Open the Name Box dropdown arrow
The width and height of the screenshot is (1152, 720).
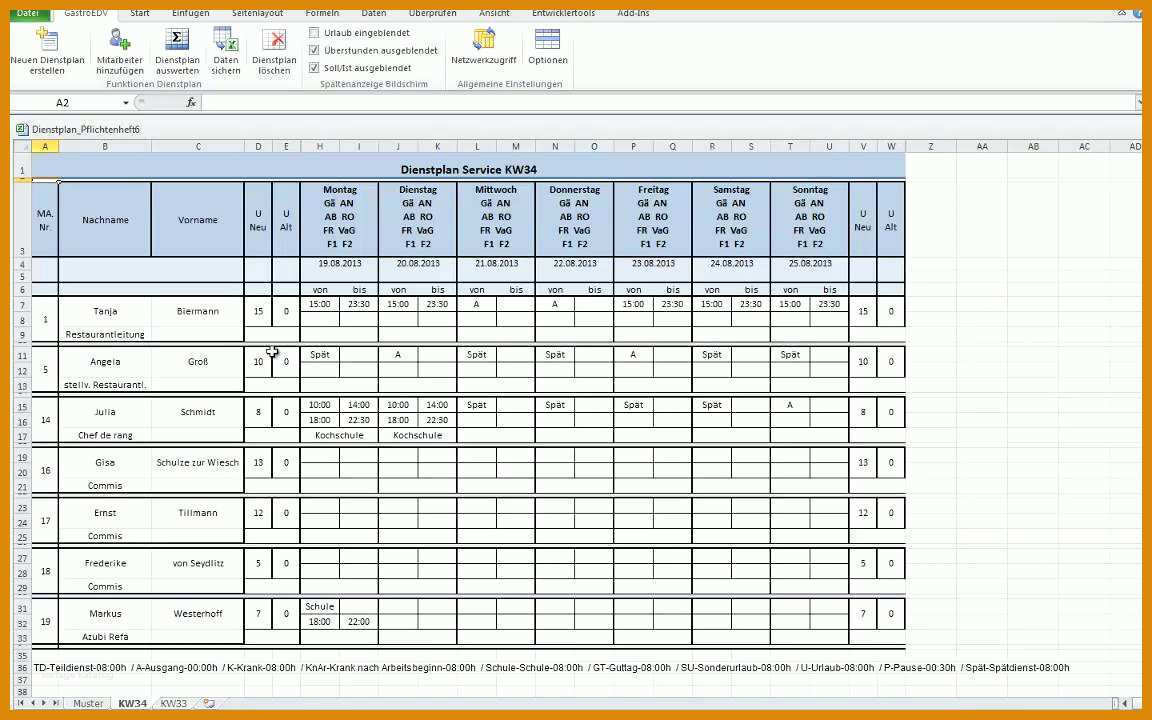(x=126, y=103)
